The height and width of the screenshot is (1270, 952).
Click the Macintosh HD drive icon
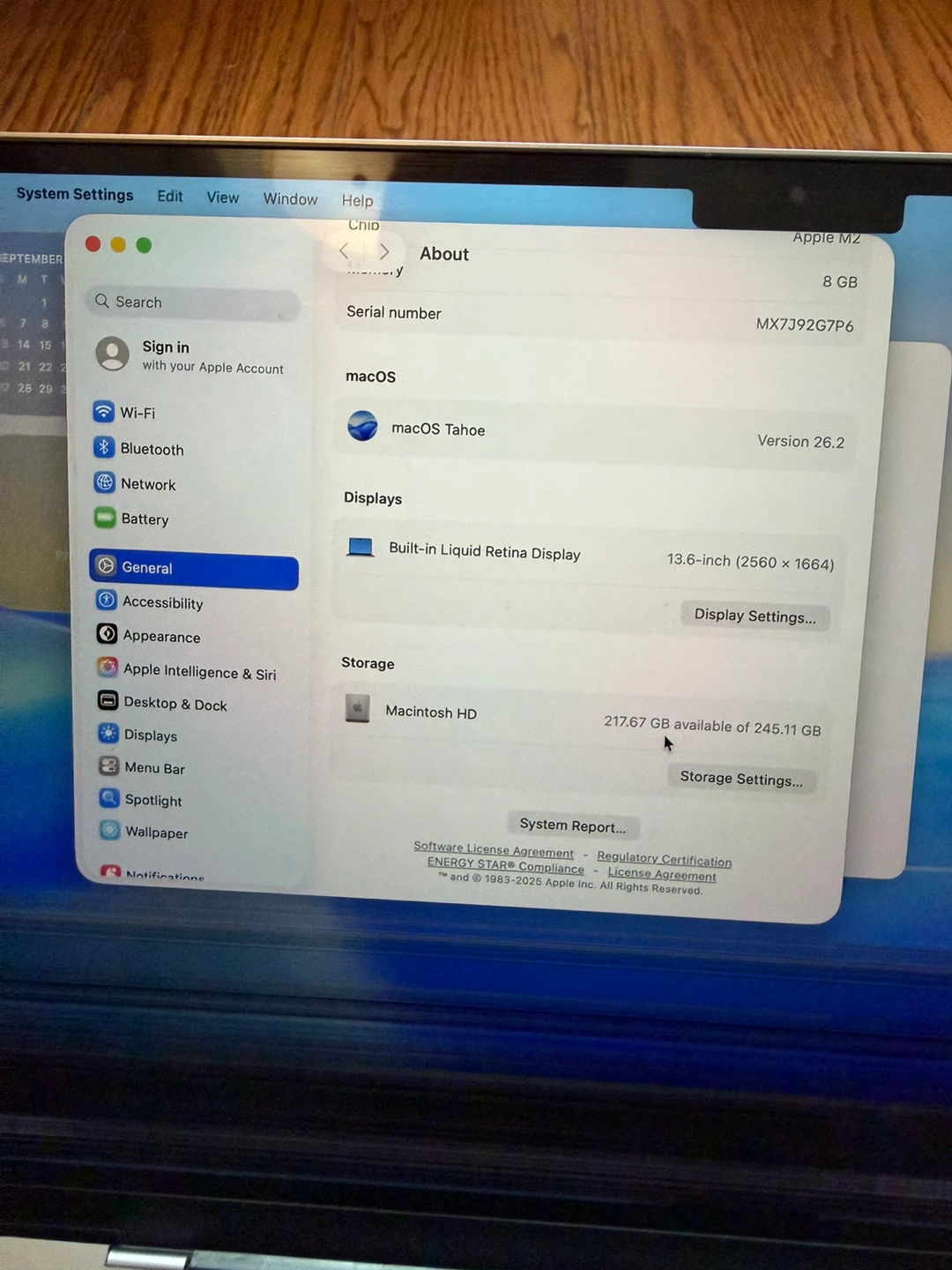357,708
